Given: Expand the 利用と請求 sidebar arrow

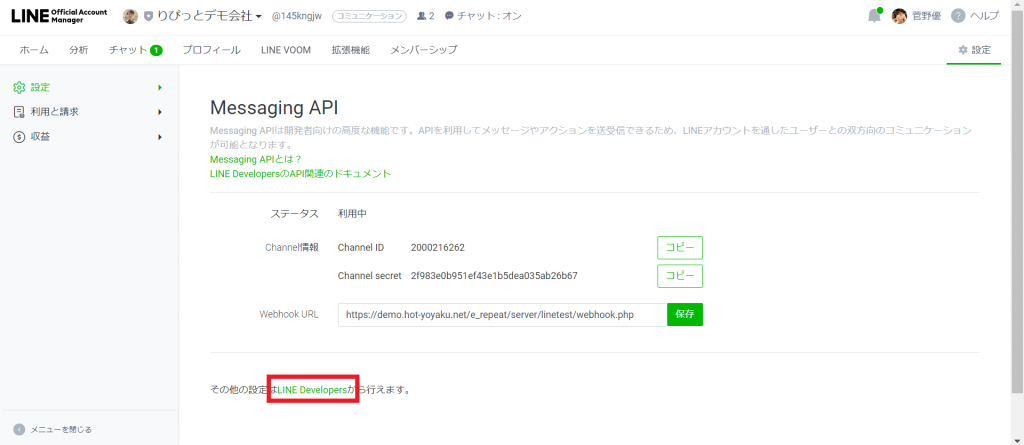Looking at the screenshot, I should tap(159, 112).
